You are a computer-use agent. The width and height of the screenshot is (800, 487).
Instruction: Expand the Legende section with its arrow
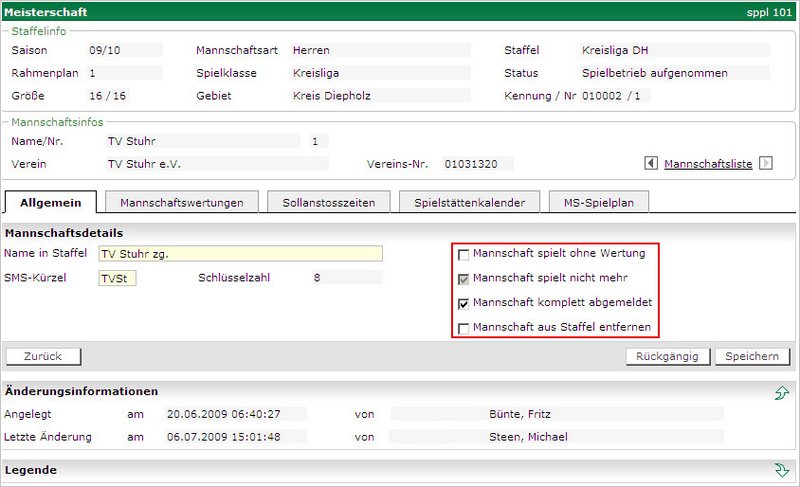tap(782, 470)
